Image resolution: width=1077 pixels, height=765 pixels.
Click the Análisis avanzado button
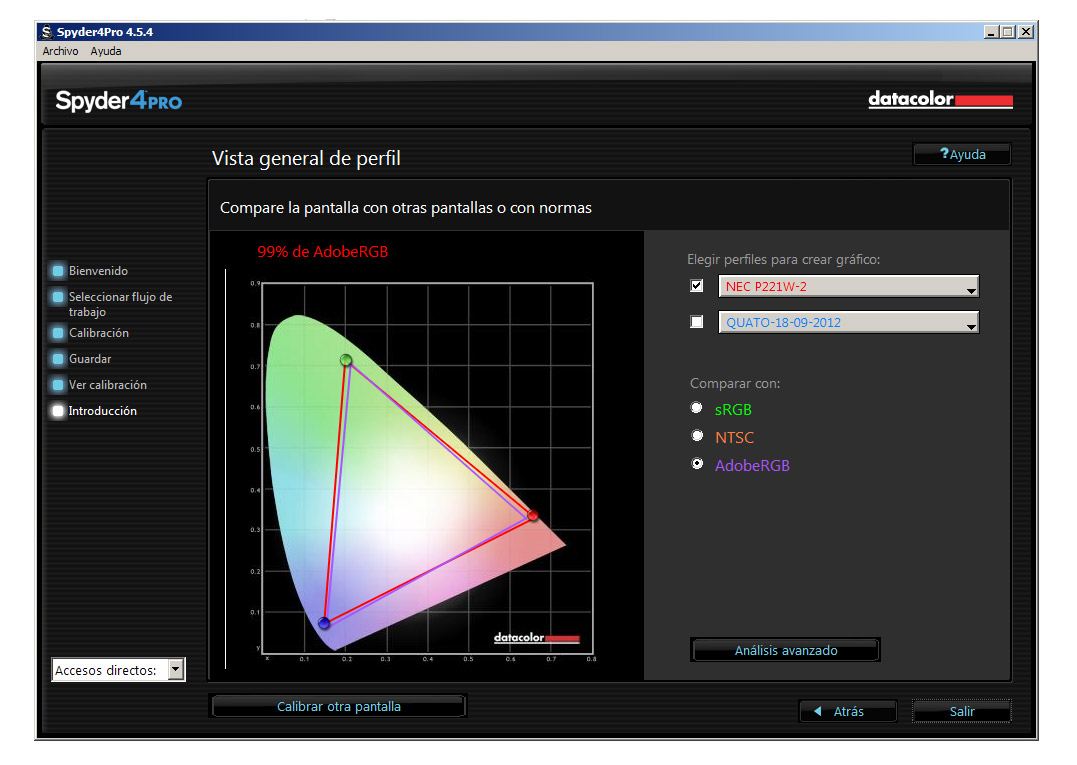(x=785, y=650)
